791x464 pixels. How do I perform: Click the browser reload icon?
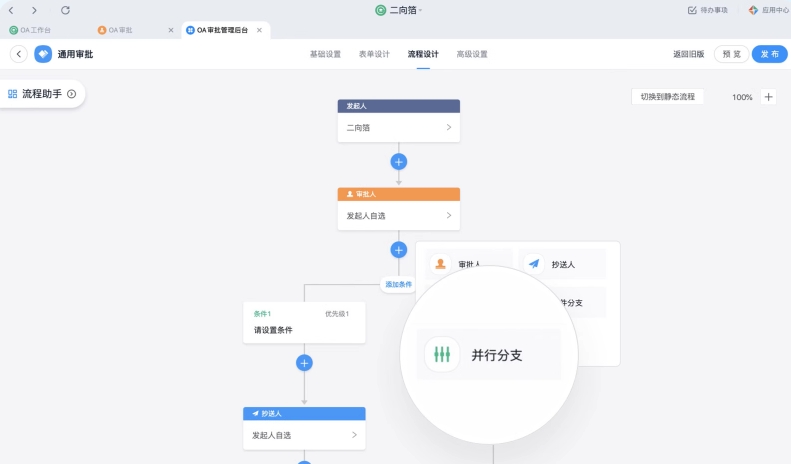click(x=65, y=10)
